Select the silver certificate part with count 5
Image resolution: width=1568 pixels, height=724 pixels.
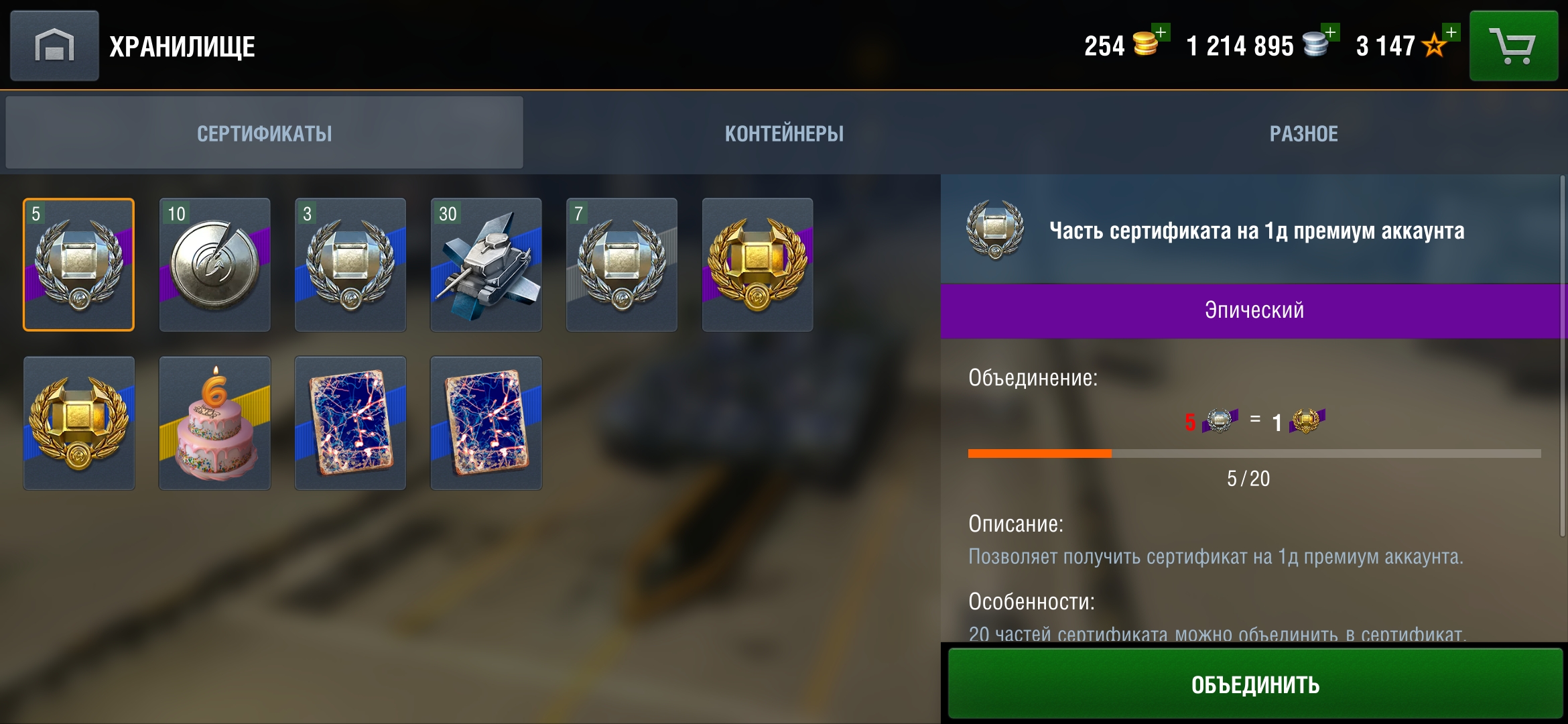pyautogui.click(x=79, y=265)
